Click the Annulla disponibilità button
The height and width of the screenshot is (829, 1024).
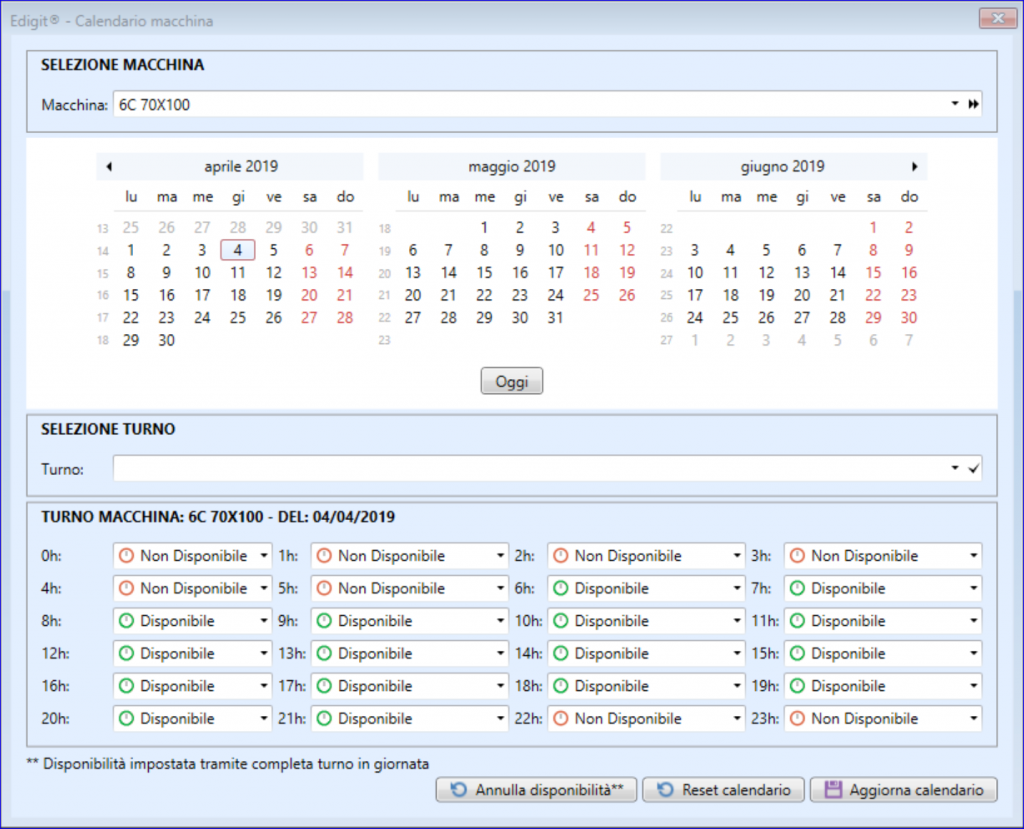tap(536, 789)
